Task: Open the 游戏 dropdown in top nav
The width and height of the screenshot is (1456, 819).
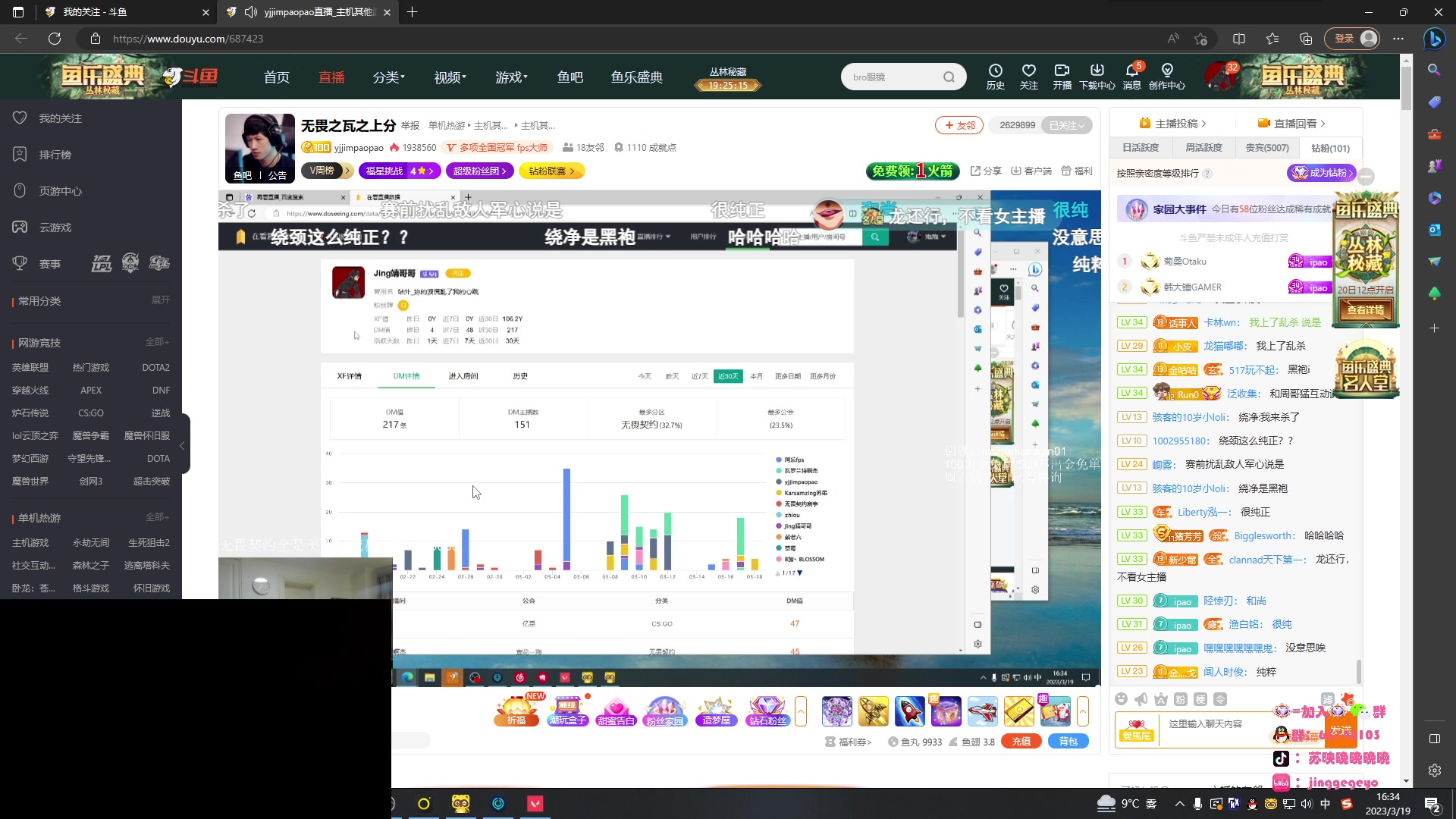Action: 511,77
